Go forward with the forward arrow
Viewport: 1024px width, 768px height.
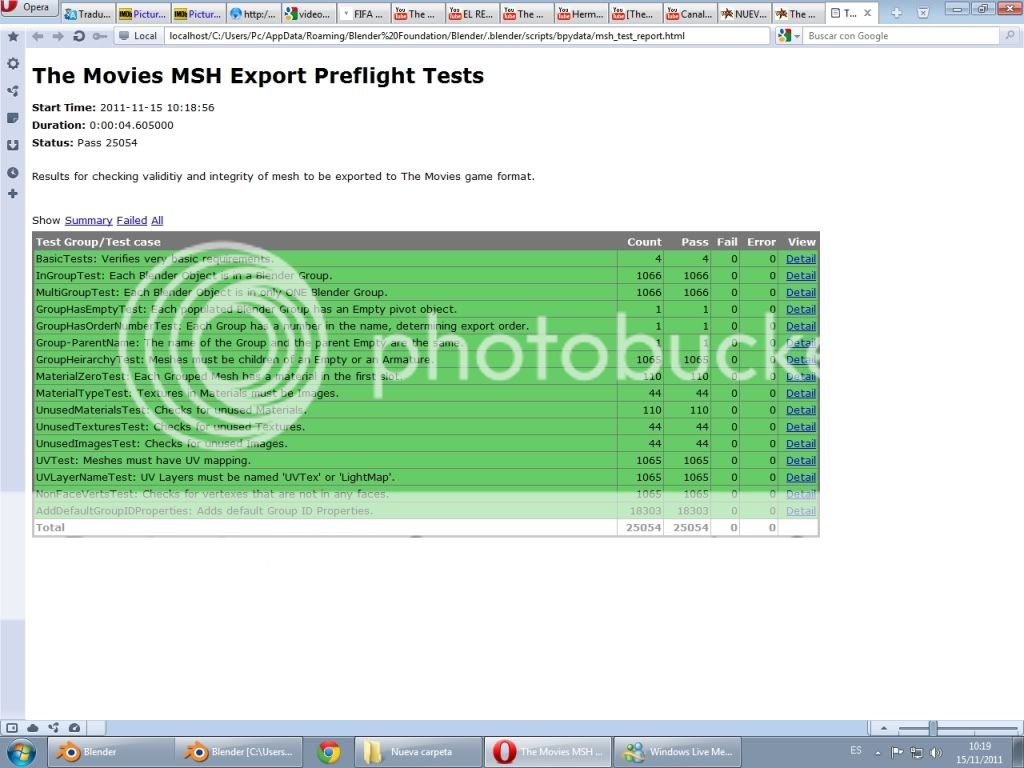58,36
